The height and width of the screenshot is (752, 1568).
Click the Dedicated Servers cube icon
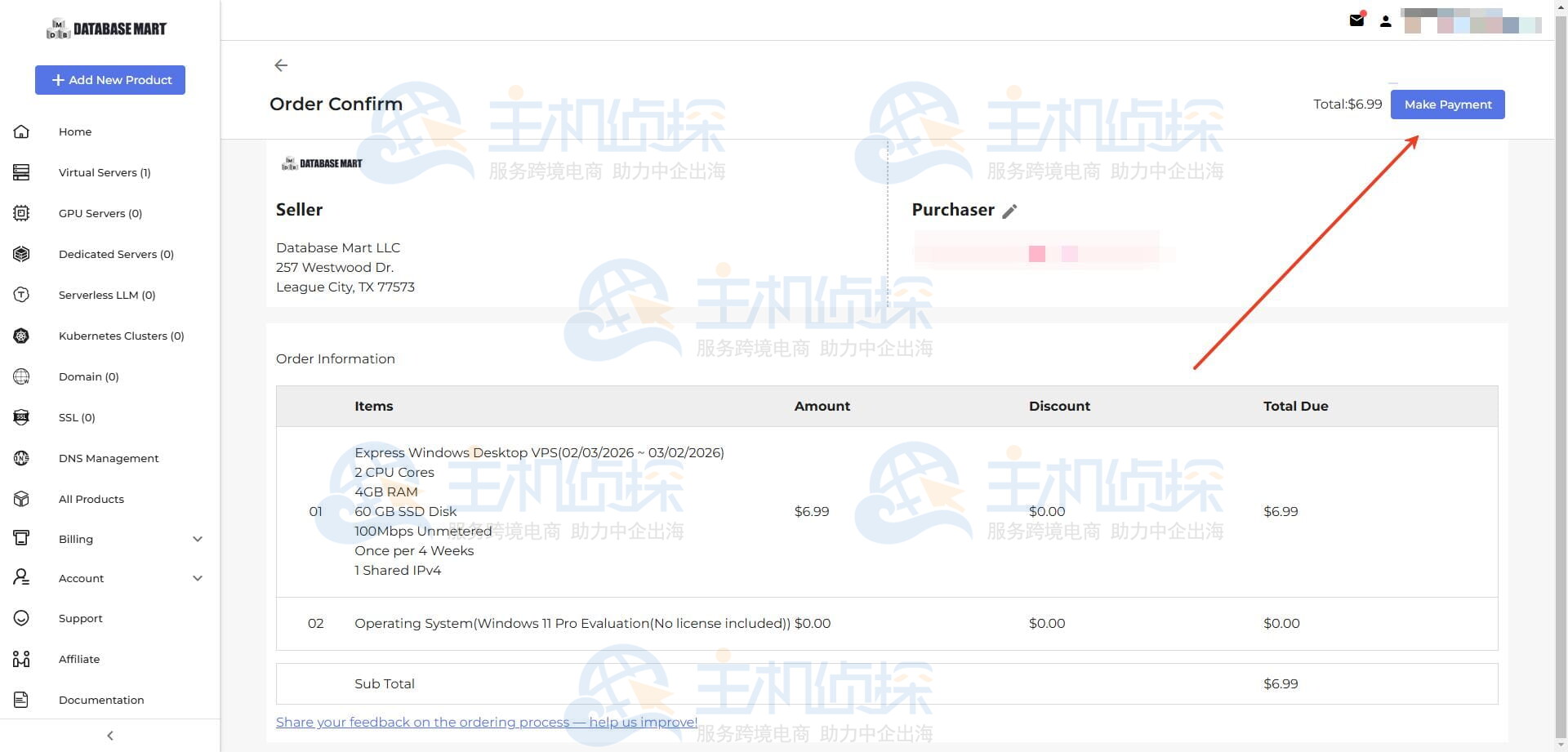point(20,254)
